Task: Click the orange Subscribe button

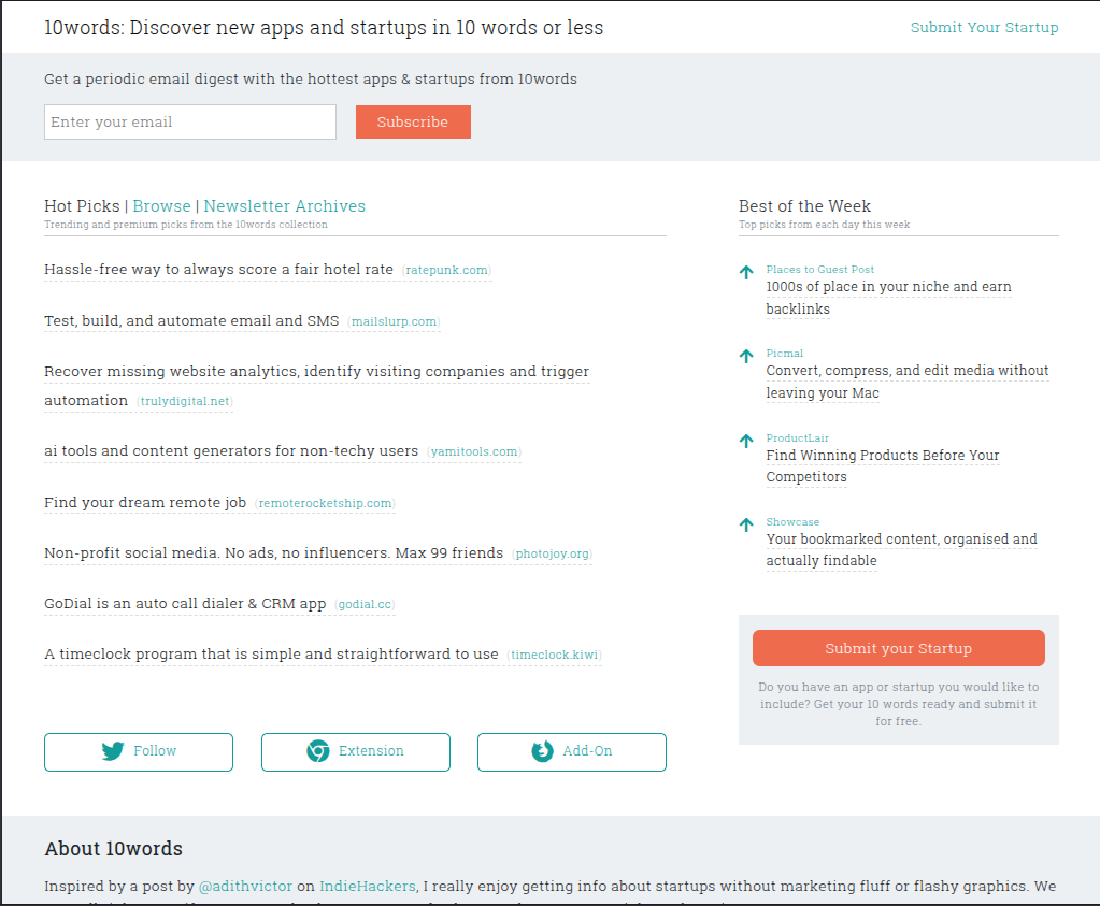Action: (x=413, y=122)
